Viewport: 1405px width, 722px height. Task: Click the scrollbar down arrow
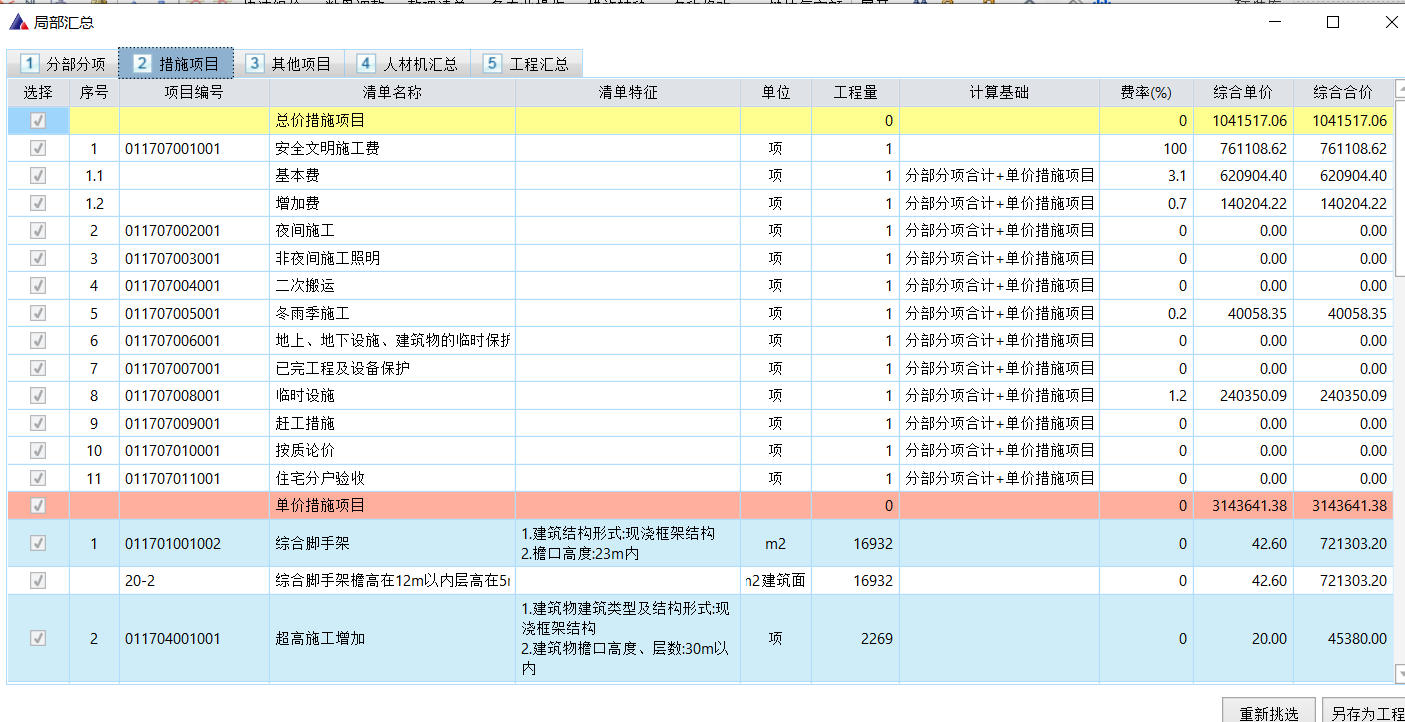click(1399, 673)
